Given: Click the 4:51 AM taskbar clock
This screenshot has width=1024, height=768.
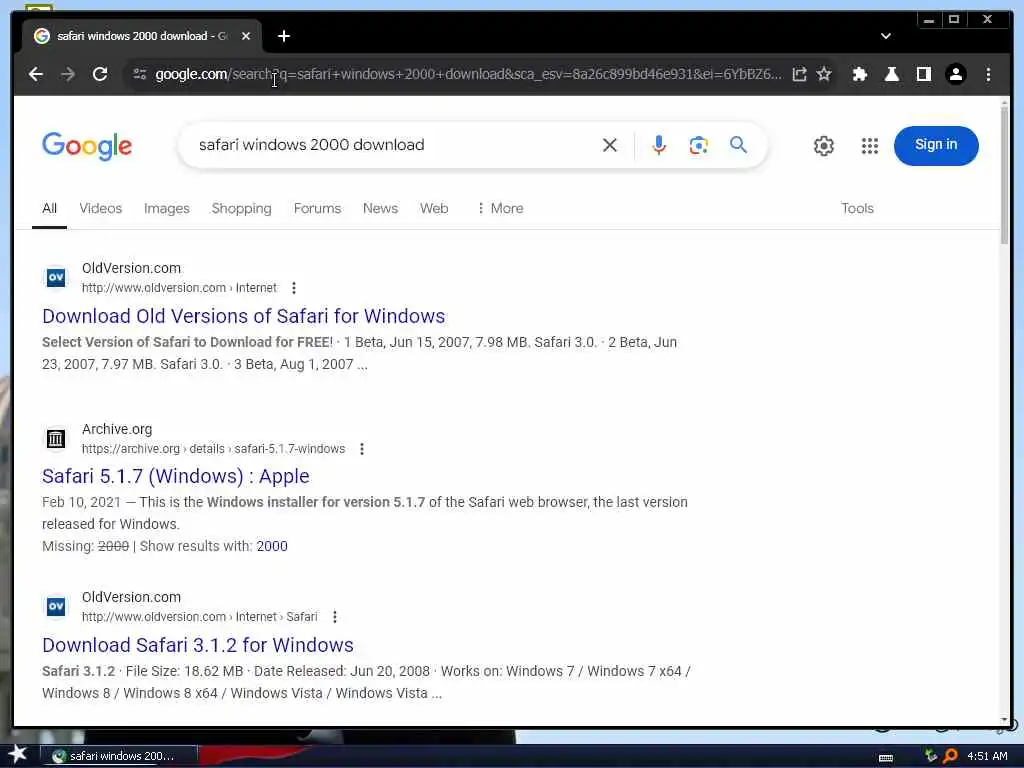Looking at the screenshot, I should pyautogui.click(x=987, y=756).
